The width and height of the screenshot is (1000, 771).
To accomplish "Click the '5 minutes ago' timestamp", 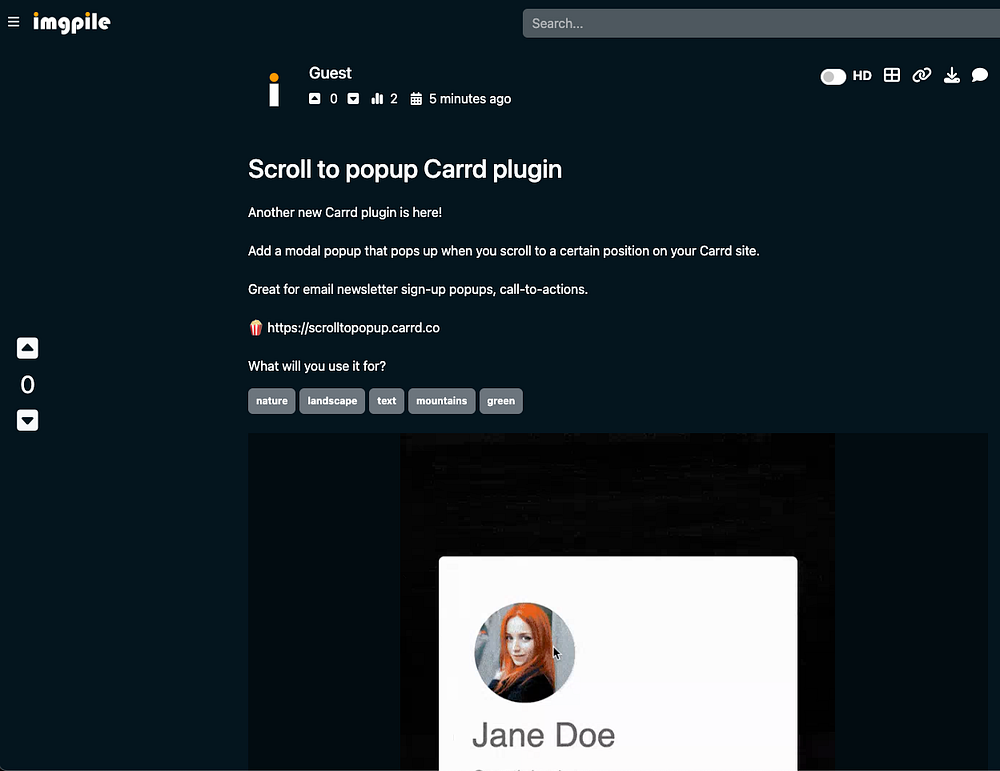I will click(470, 99).
